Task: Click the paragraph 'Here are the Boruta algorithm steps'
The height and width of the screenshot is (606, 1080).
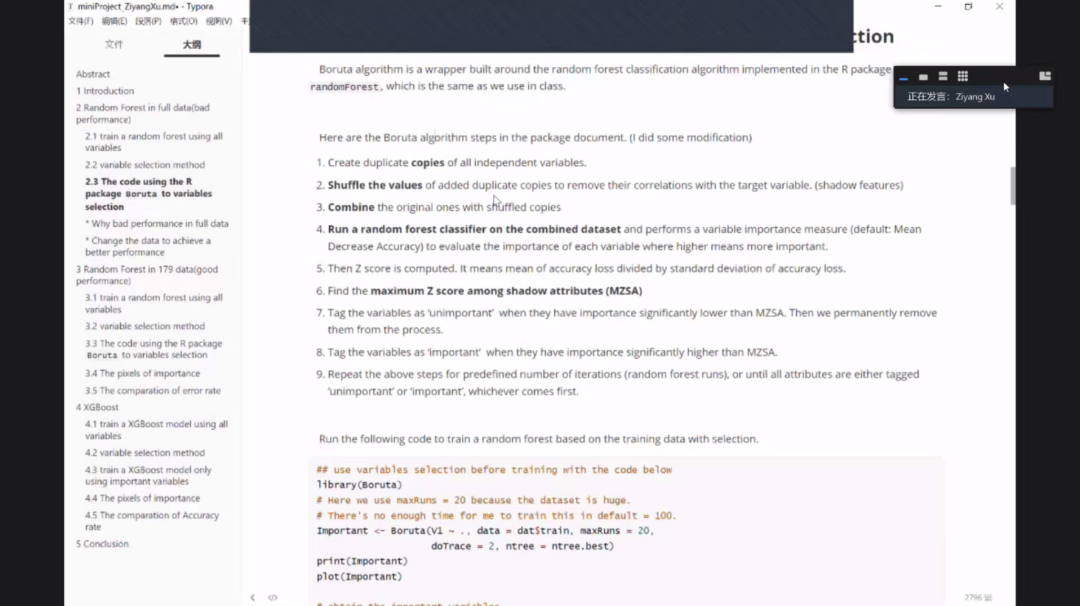Action: coord(535,138)
